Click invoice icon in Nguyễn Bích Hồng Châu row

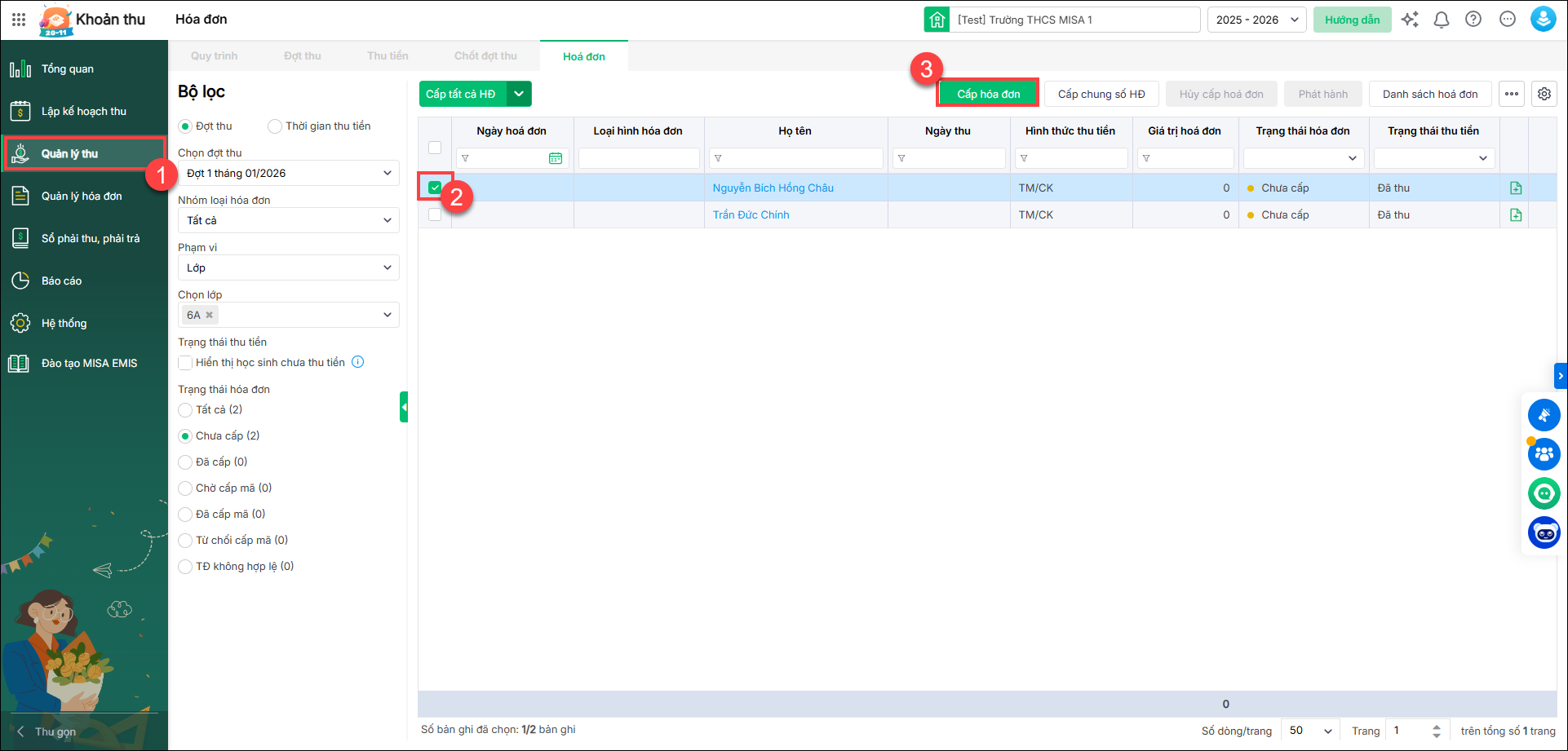coord(1516,188)
